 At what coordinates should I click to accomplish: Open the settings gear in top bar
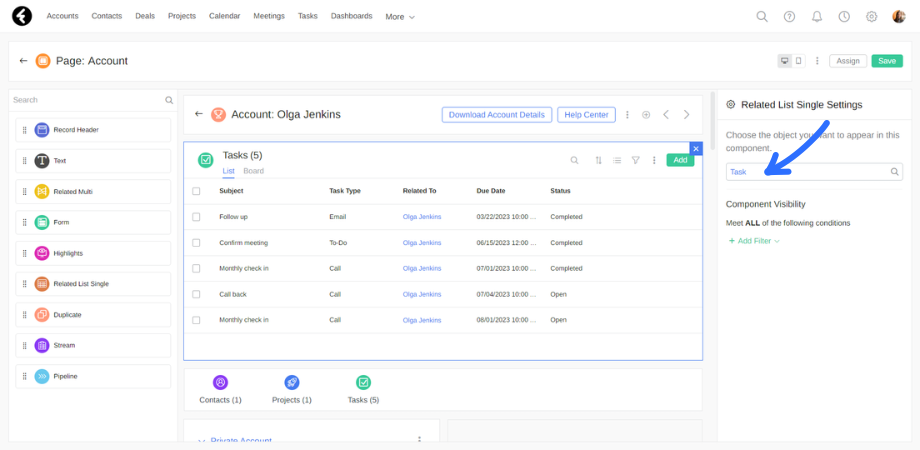872,16
